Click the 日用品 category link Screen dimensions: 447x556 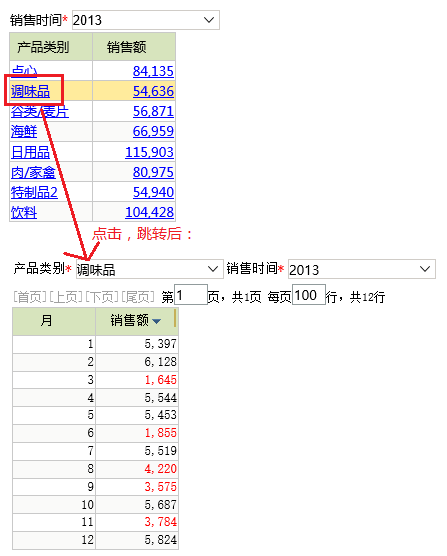pos(30,152)
